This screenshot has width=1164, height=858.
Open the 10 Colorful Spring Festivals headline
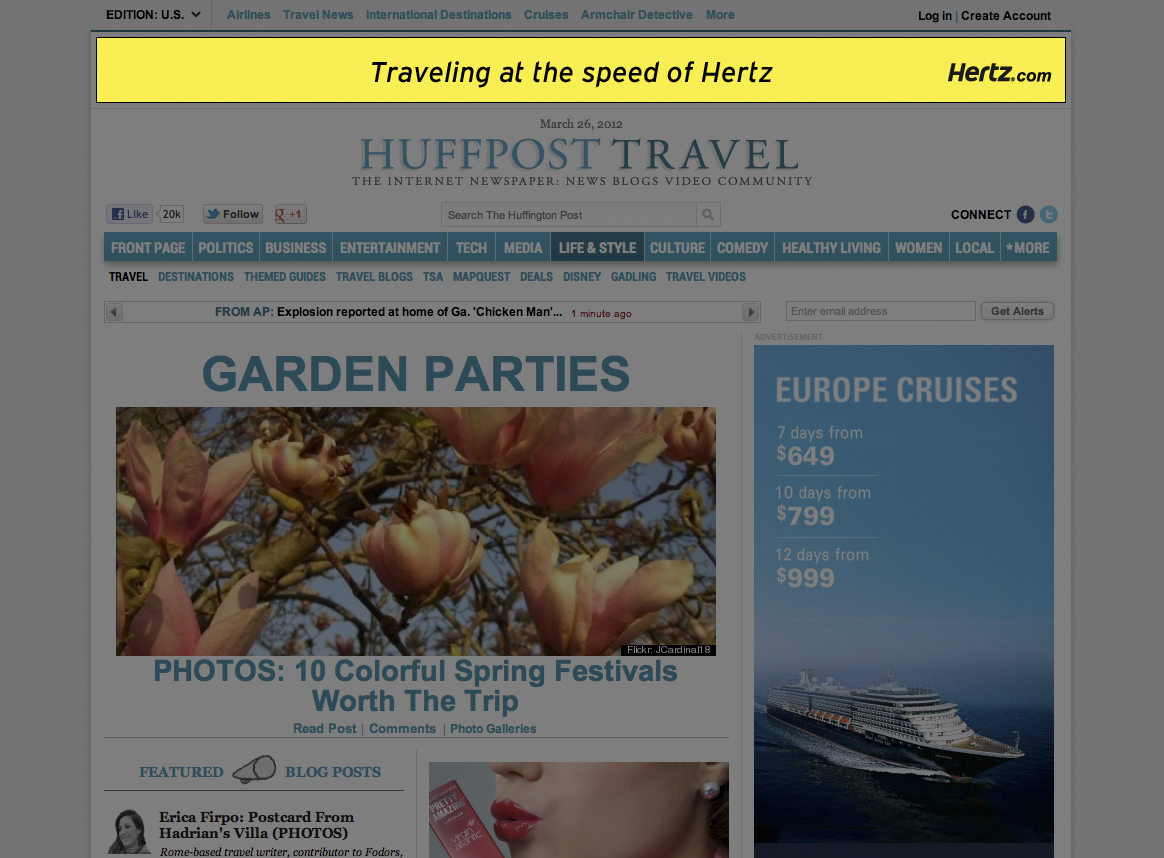coord(416,686)
